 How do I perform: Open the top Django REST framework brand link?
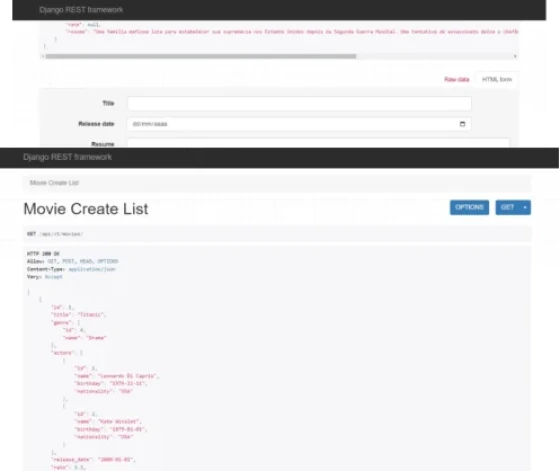coord(81,10)
